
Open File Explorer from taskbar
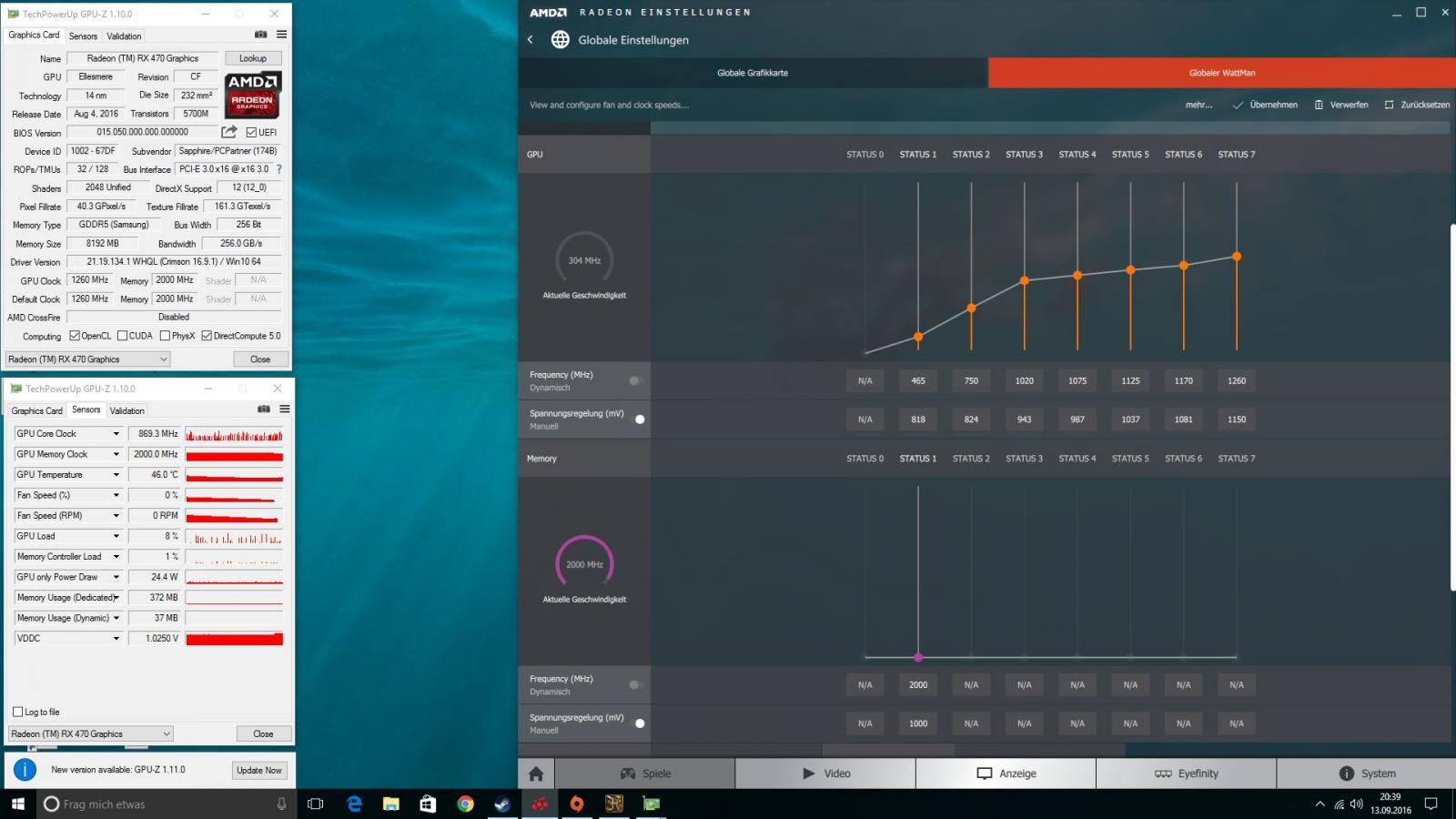(x=391, y=804)
